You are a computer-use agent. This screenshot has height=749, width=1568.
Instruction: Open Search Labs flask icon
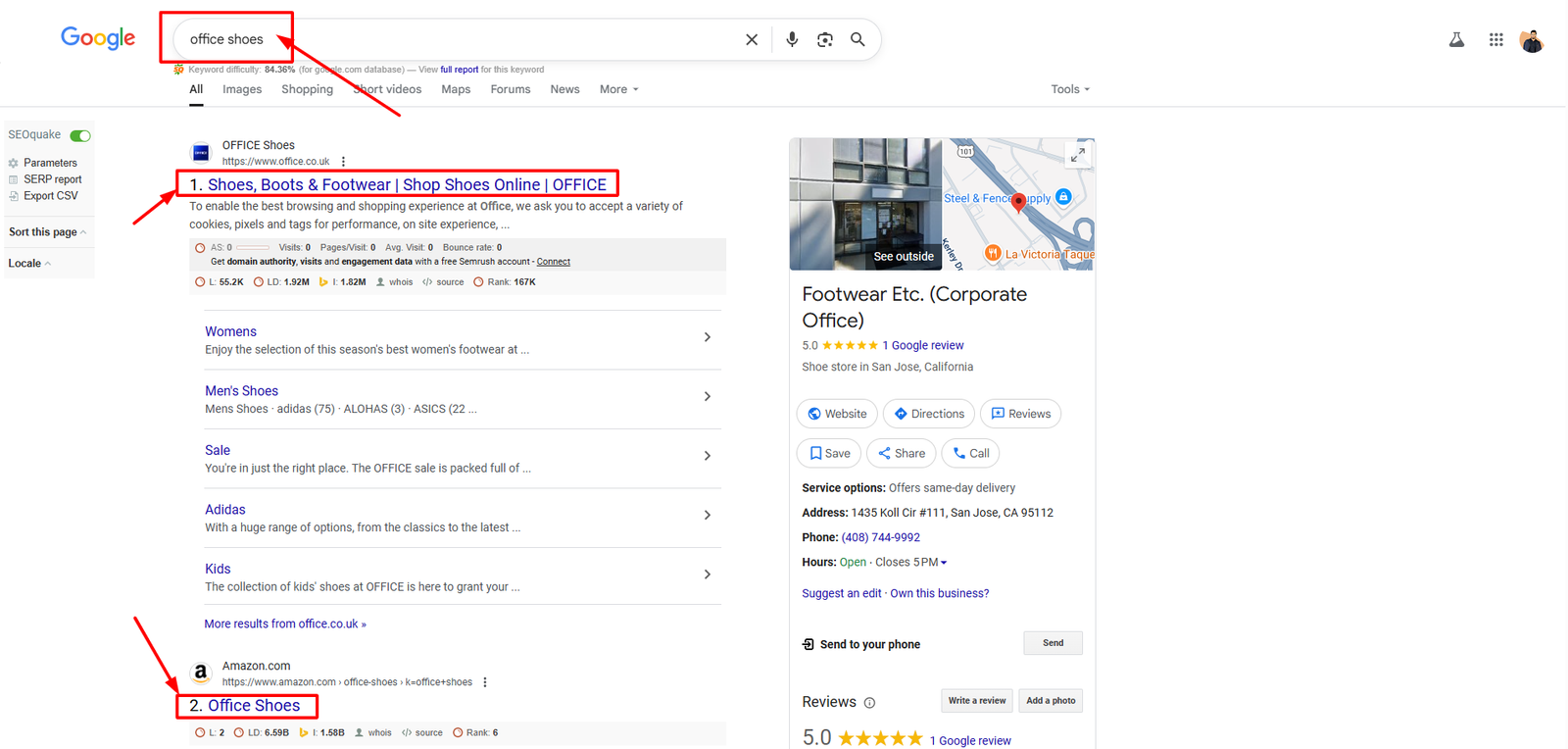(x=1456, y=39)
